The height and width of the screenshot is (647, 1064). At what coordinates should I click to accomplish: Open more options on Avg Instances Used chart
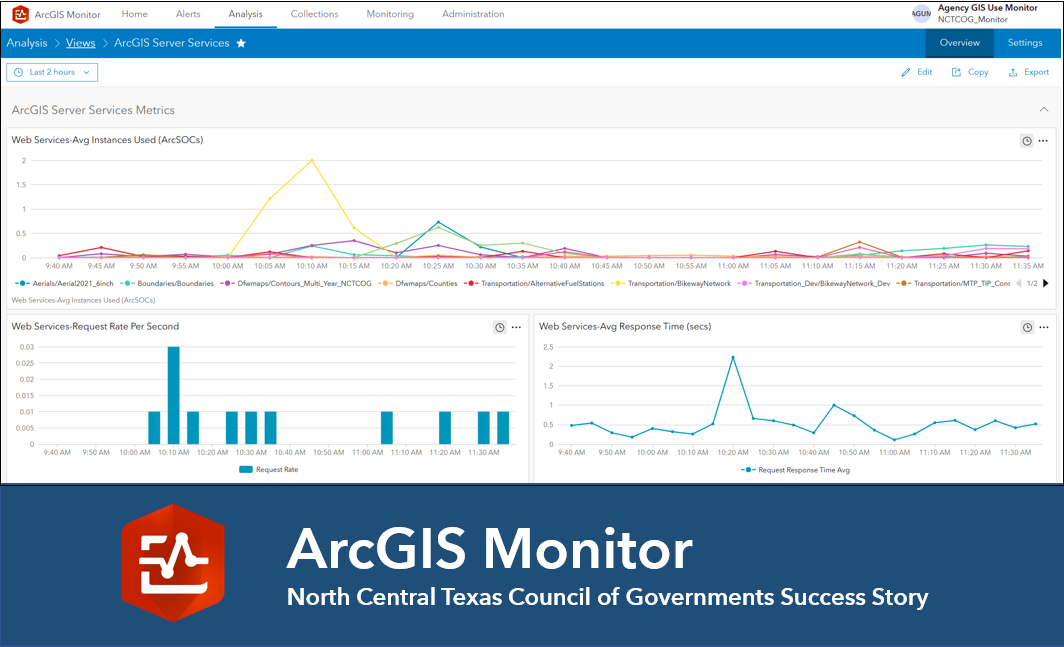(1043, 141)
